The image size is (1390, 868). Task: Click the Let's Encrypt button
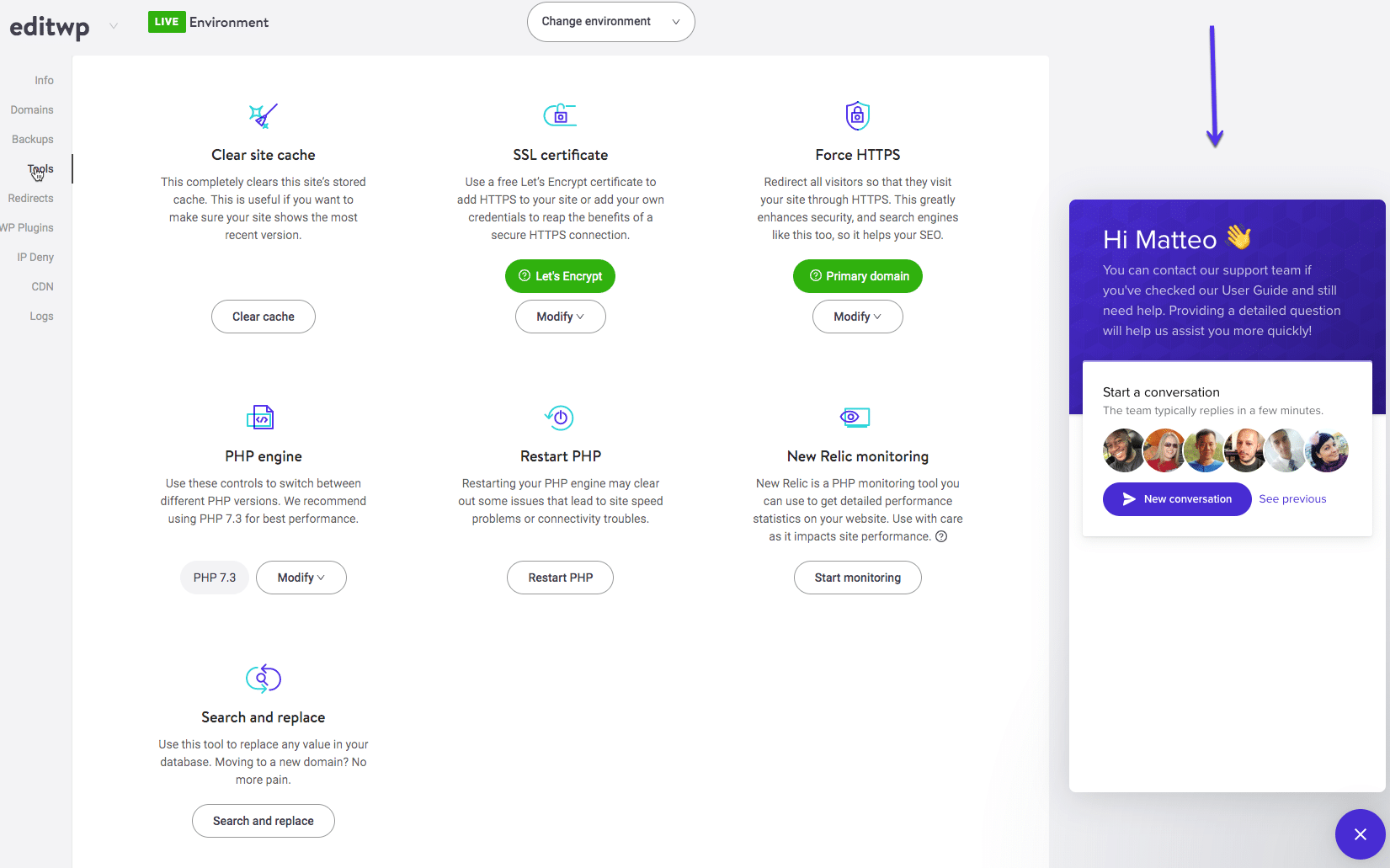560,275
